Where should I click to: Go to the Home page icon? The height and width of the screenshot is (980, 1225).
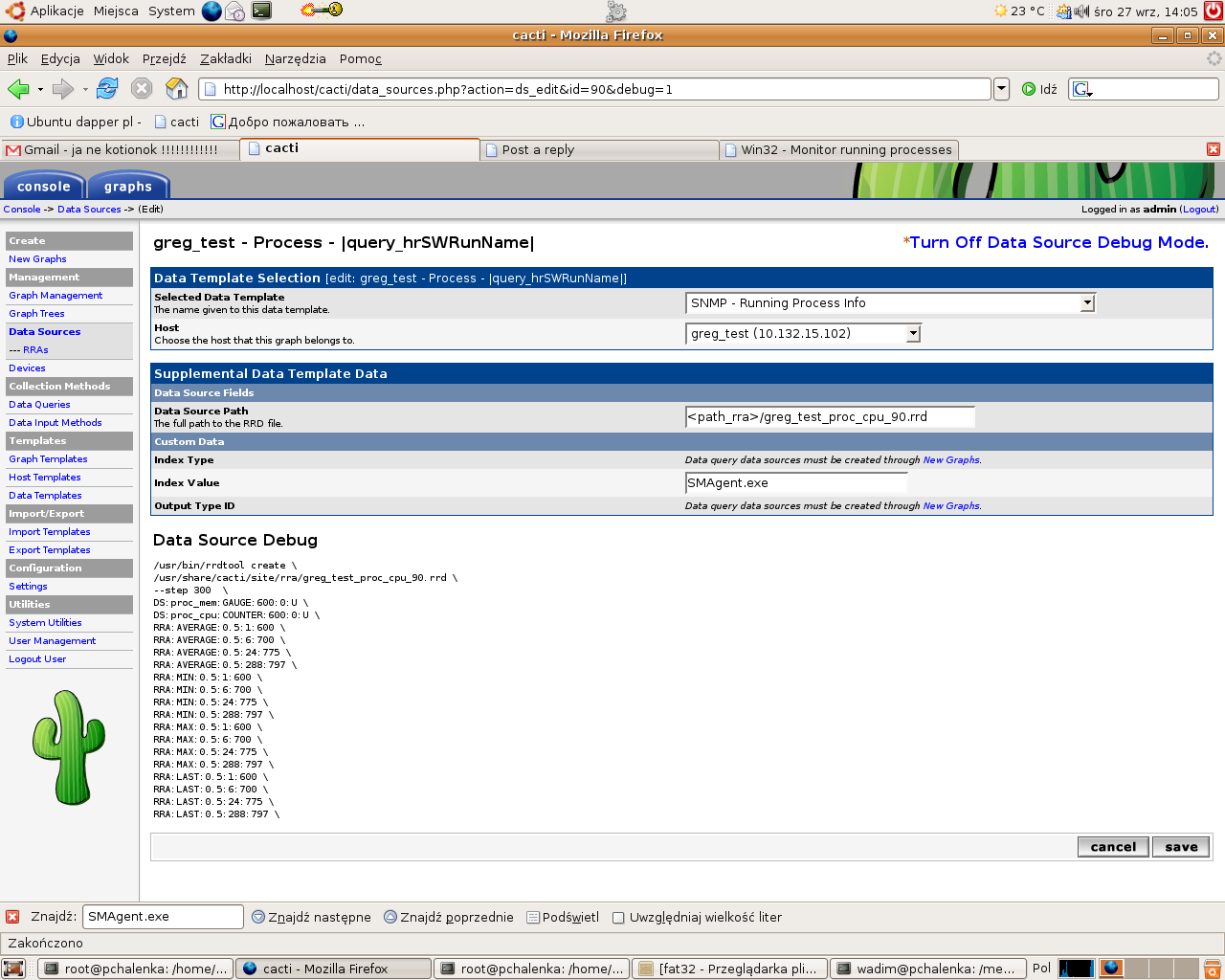177,89
